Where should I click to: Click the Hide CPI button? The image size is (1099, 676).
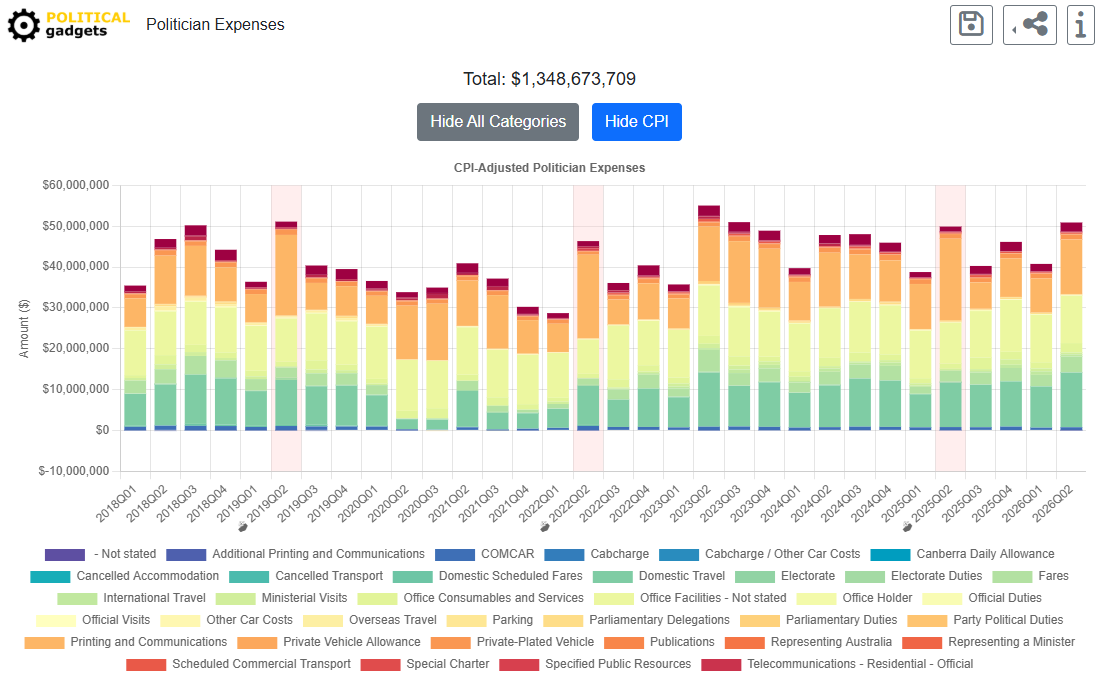636,122
